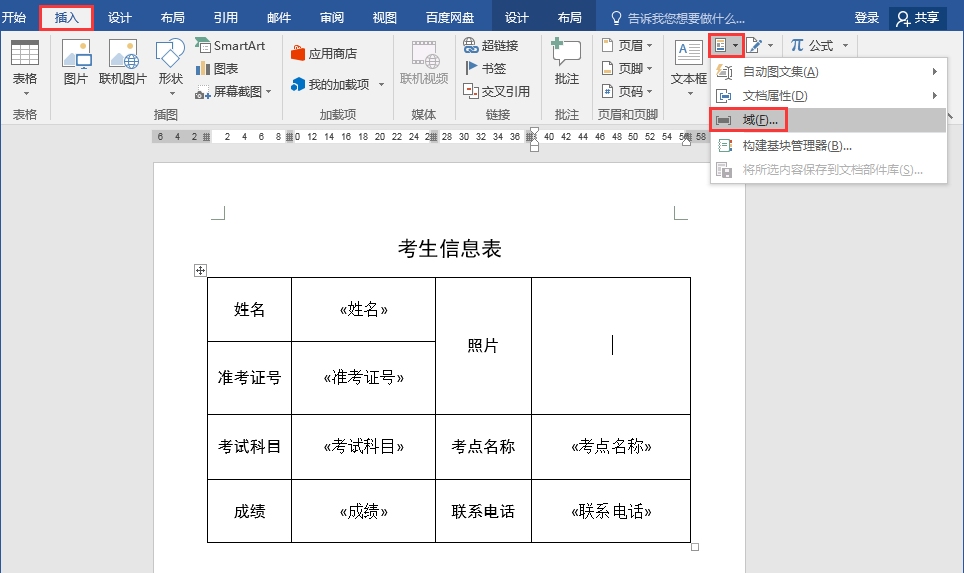Viewport: 964px width, 573px height.
Task: Click the «准考证号» merge field
Action: point(363,377)
